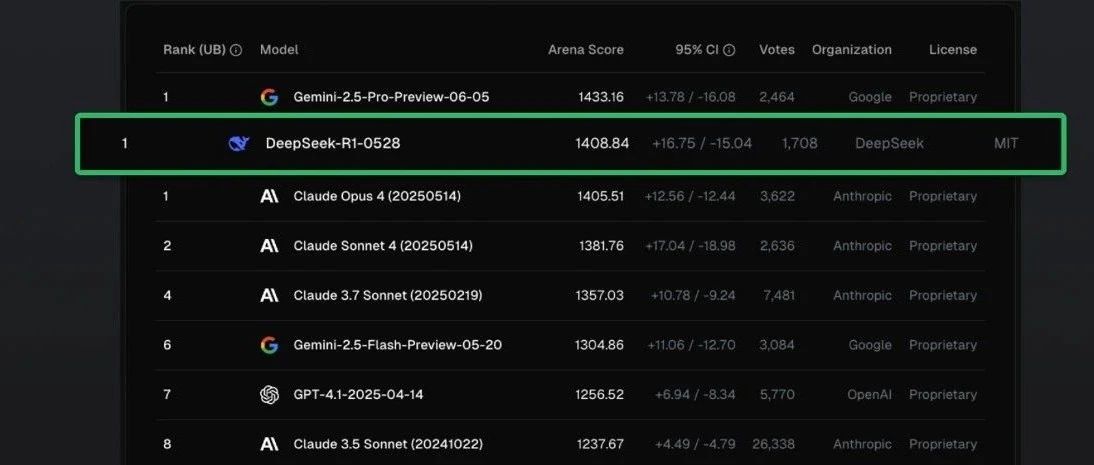Click the DeepSeek whale logo icon
Viewport: 1094px width, 465px height.
click(x=239, y=144)
